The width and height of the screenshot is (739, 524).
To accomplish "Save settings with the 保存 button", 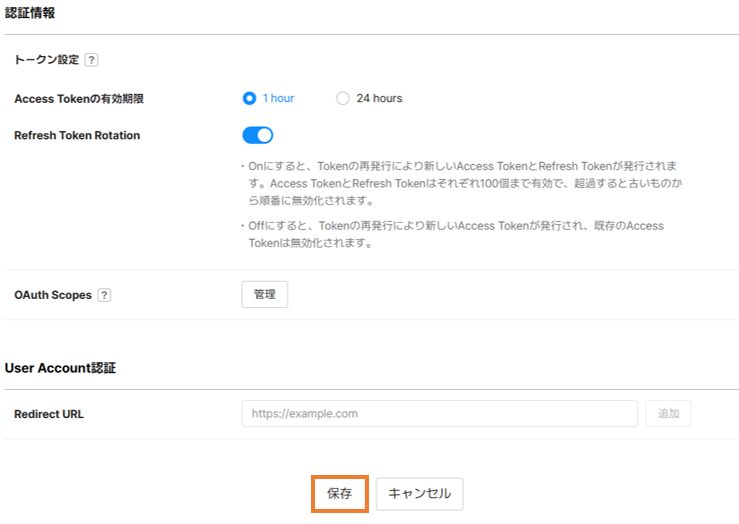I will pos(339,494).
